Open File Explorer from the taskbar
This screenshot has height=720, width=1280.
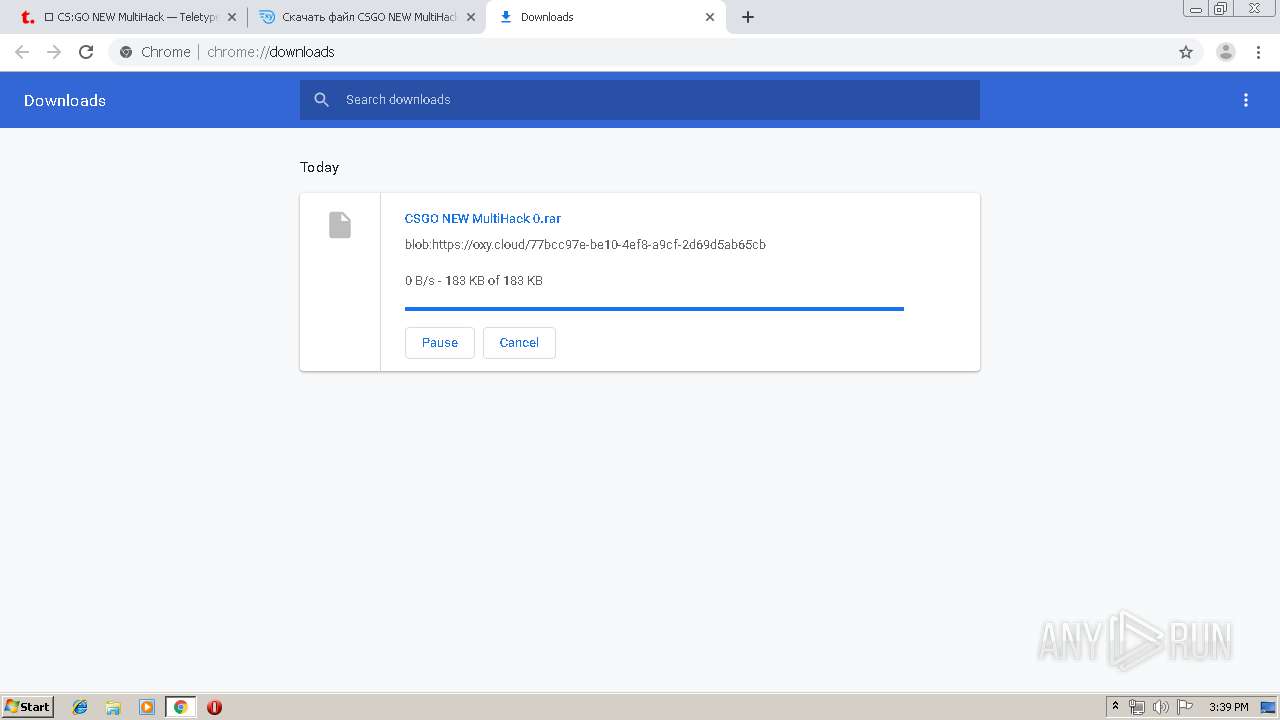click(x=113, y=707)
